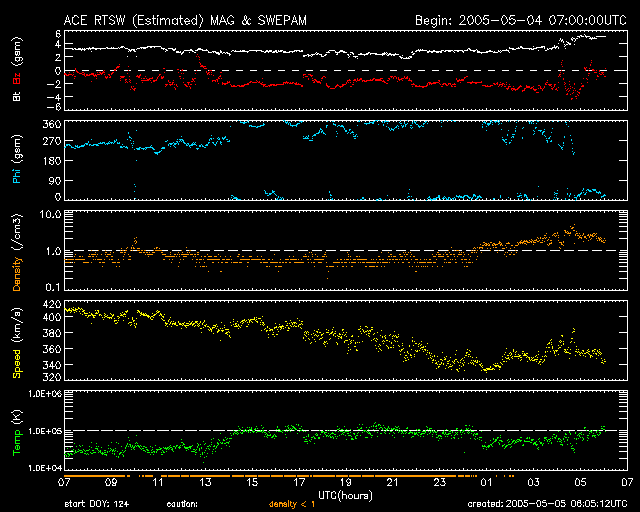Click the 01 hour tick label
The width and height of the screenshot is (640, 512).
click(x=486, y=482)
